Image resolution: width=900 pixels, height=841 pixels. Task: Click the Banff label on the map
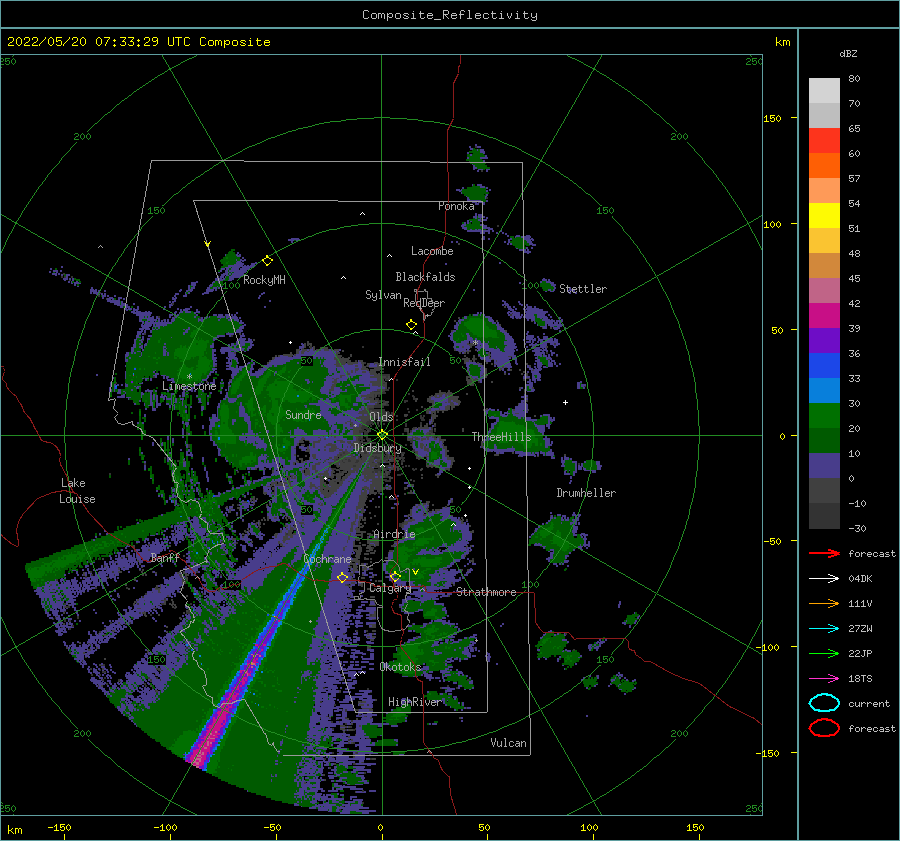(x=165, y=557)
